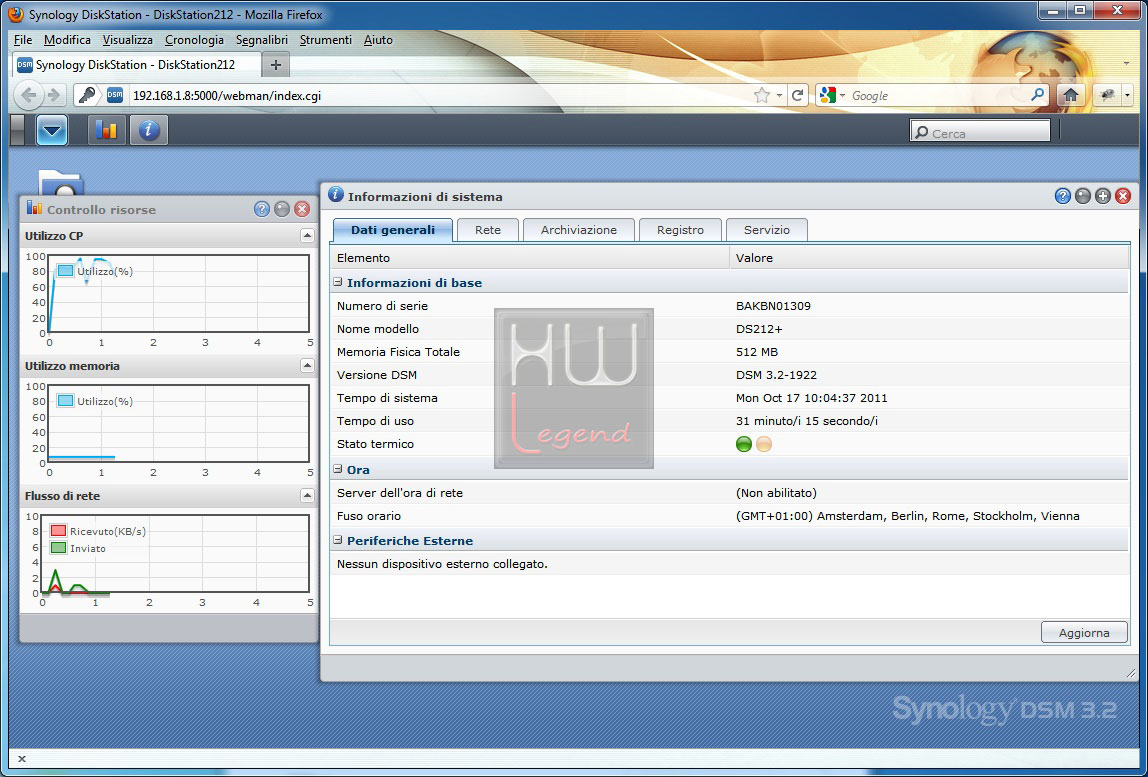This screenshot has width=1148, height=777.
Task: Click the 512 MB memory value
Action: pyautogui.click(x=757, y=352)
